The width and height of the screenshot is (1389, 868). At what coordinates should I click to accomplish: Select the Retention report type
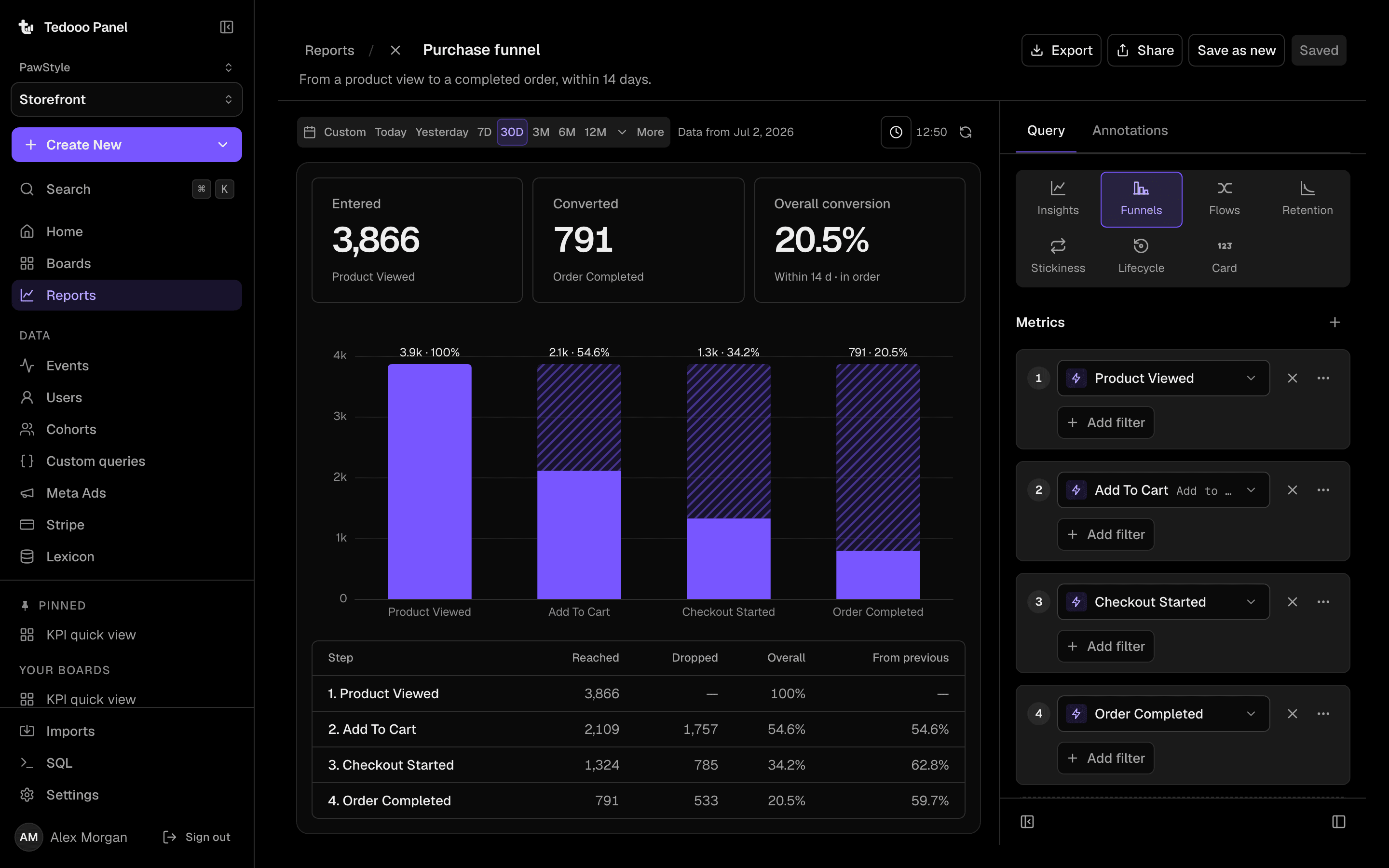(x=1307, y=199)
